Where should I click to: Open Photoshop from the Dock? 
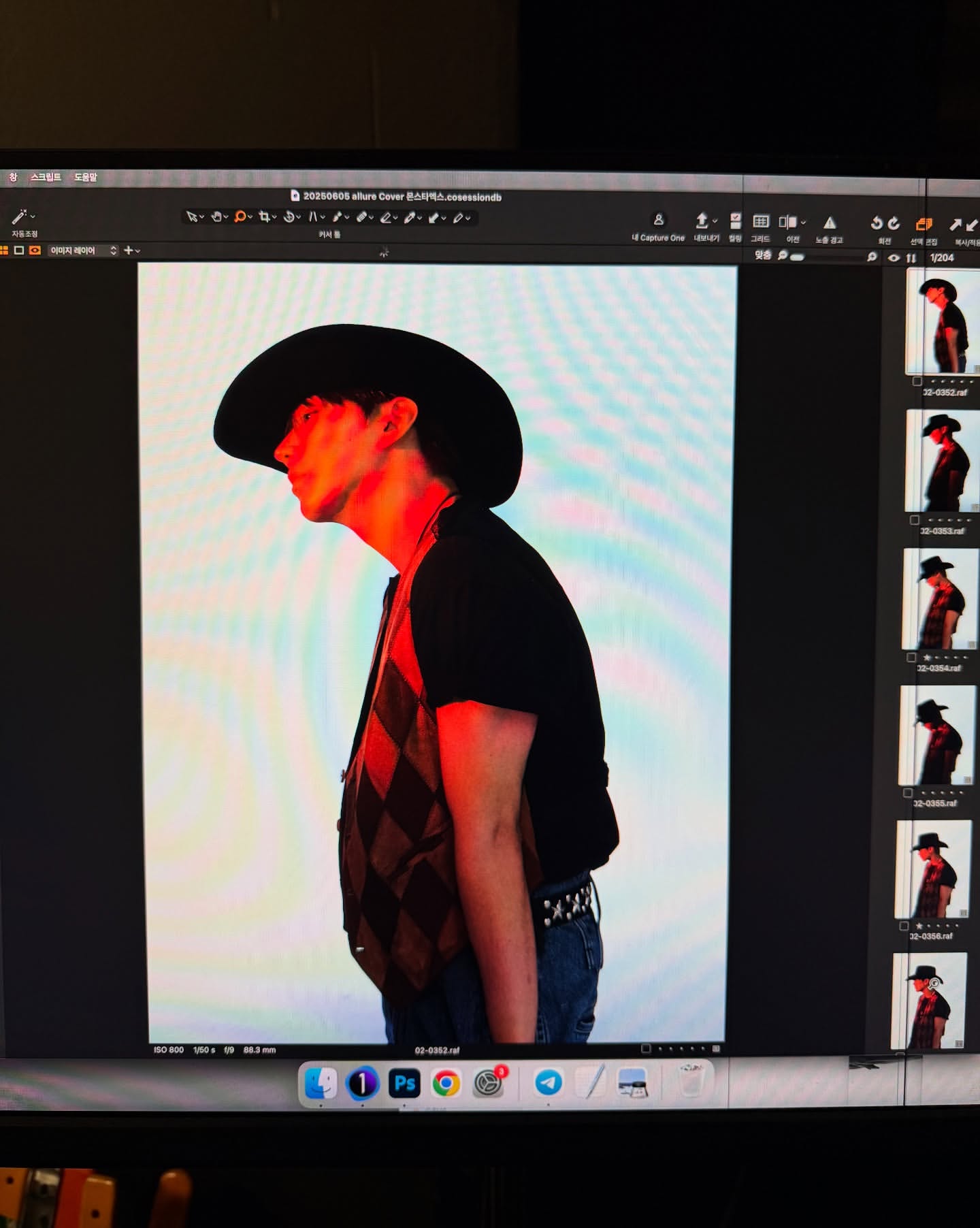(x=404, y=1083)
